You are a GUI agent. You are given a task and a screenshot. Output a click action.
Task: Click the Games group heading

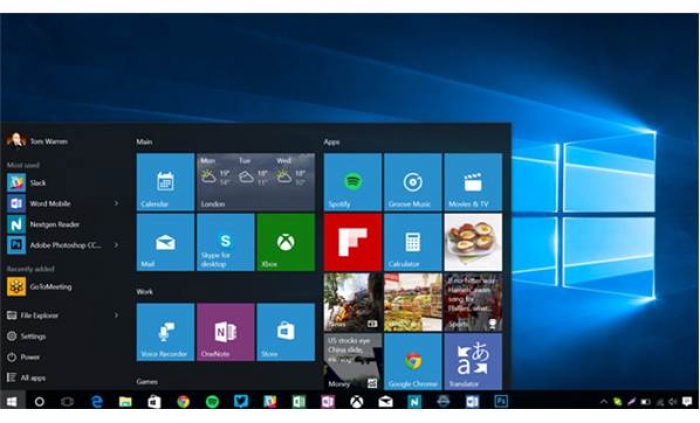[147, 382]
